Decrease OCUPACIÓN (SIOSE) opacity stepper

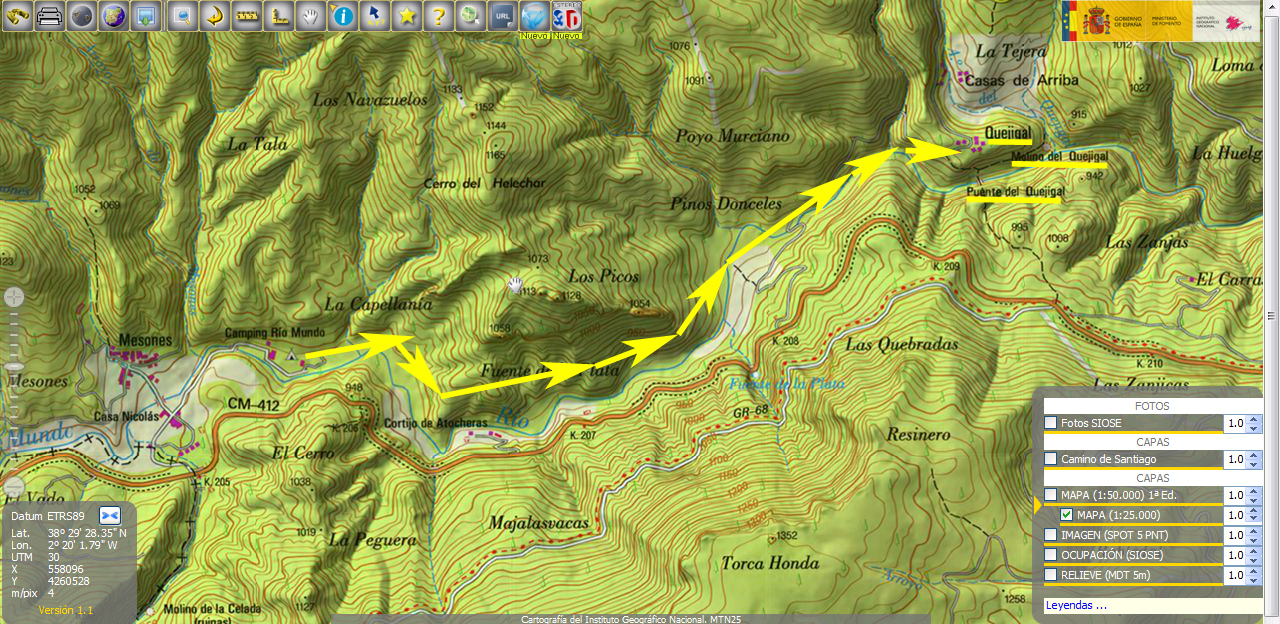(x=1255, y=560)
